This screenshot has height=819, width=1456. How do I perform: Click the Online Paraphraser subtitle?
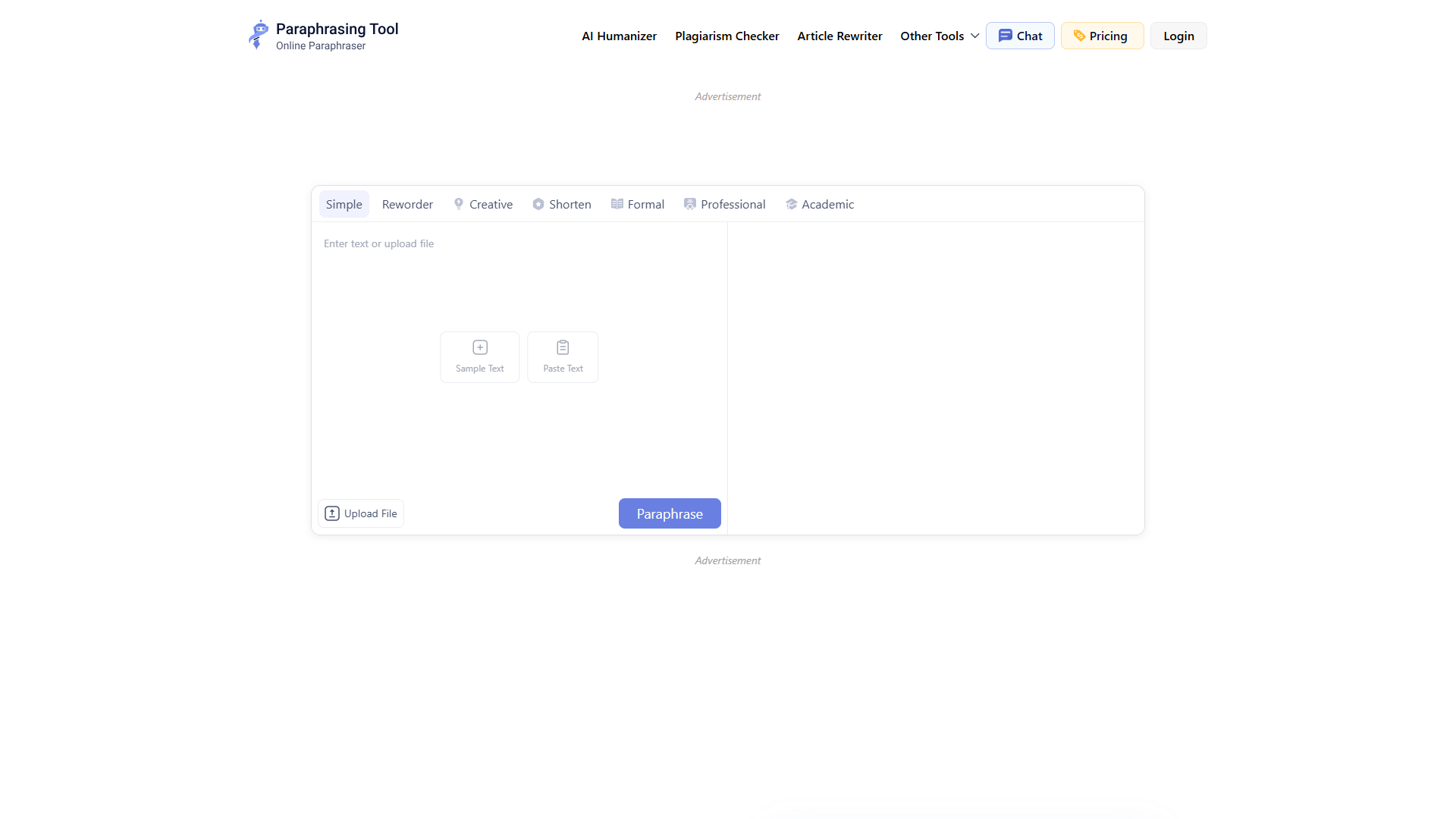321,45
